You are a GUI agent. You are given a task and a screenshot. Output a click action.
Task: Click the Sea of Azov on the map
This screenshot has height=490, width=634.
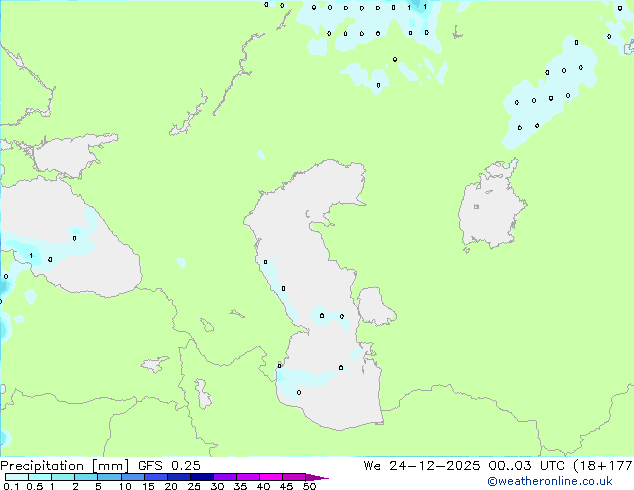coord(66,155)
